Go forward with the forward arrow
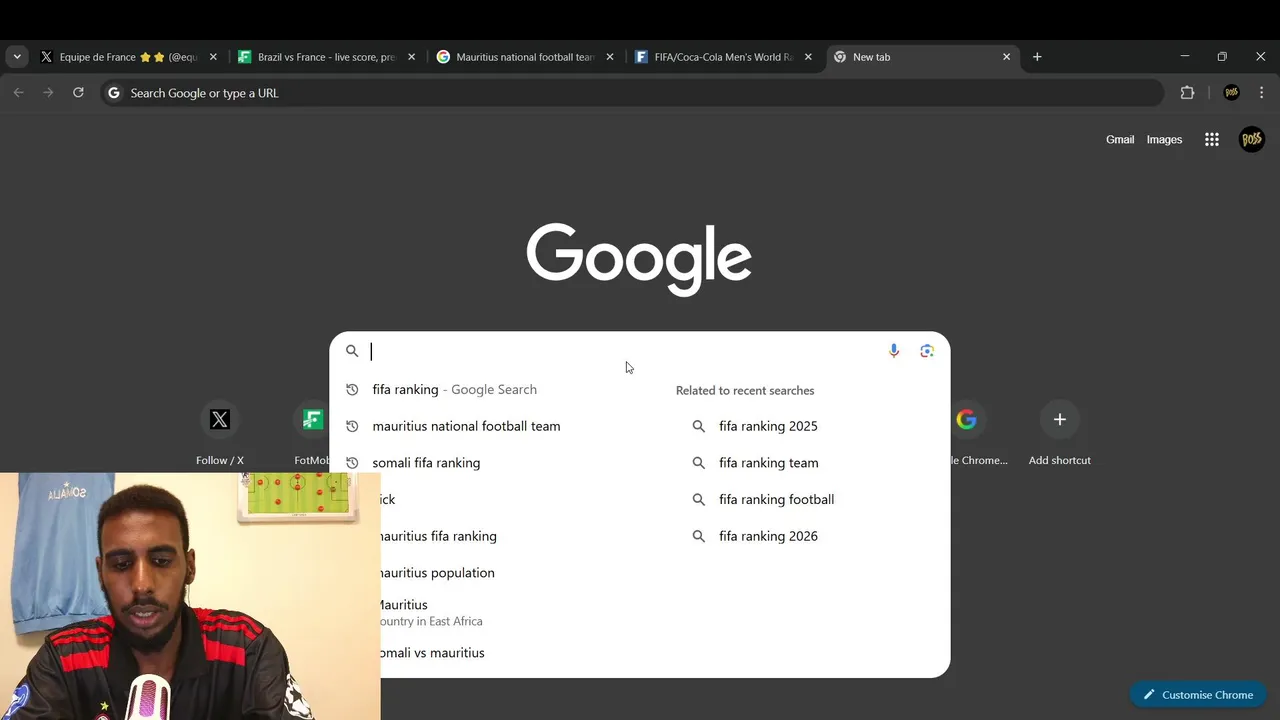 click(x=48, y=93)
